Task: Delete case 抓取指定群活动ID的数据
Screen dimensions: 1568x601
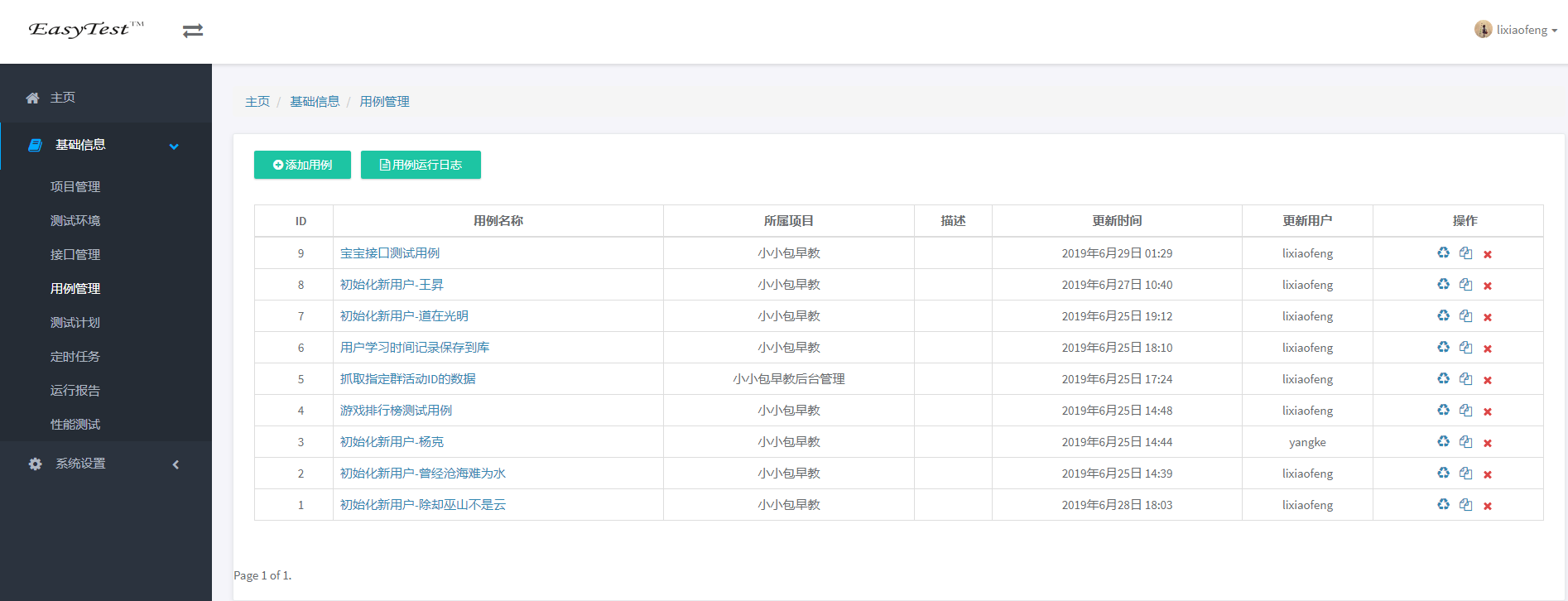Action: click(x=1488, y=380)
